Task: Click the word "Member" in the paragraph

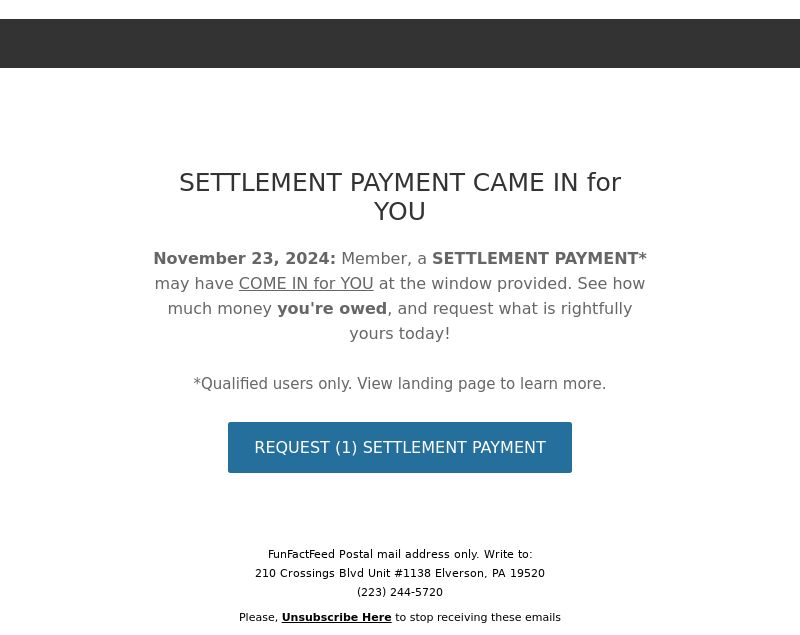Action: [374, 259]
